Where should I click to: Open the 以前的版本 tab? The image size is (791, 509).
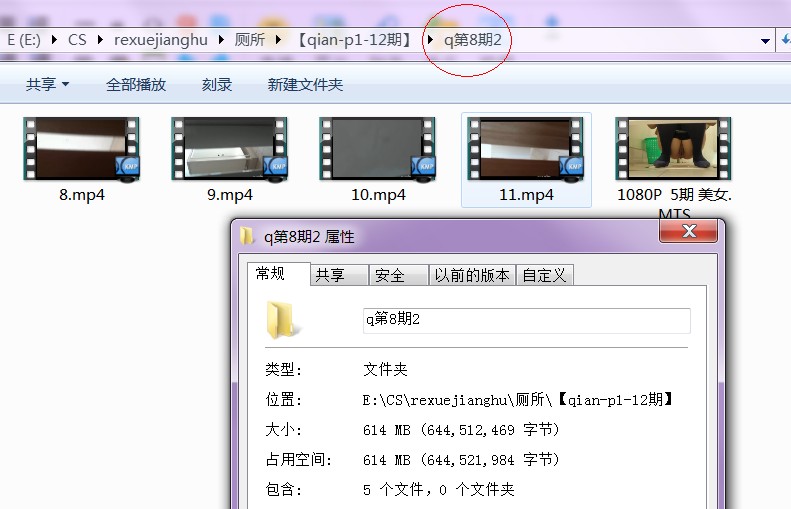point(471,275)
